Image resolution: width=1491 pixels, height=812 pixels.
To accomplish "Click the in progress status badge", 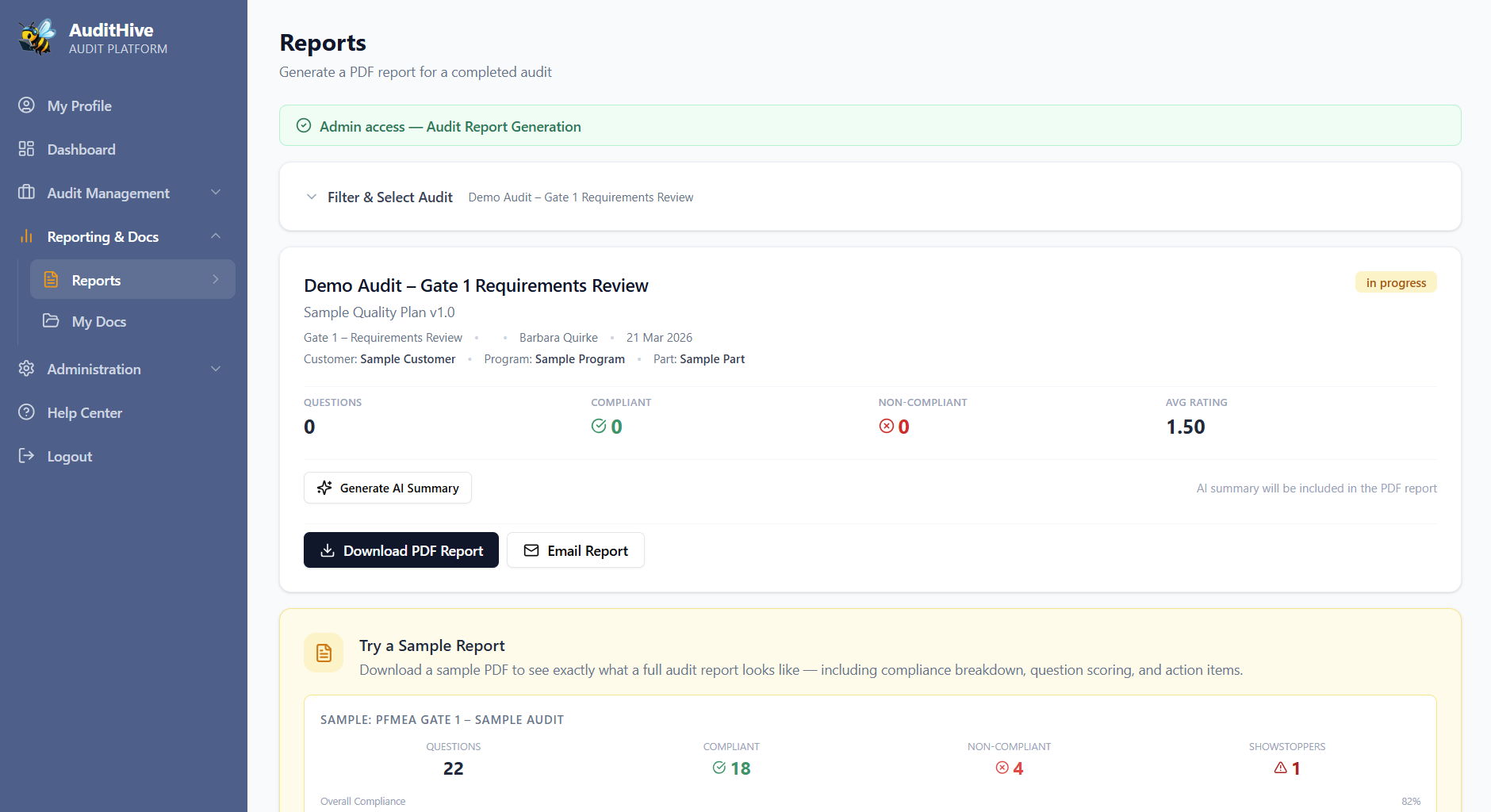I will (1395, 283).
